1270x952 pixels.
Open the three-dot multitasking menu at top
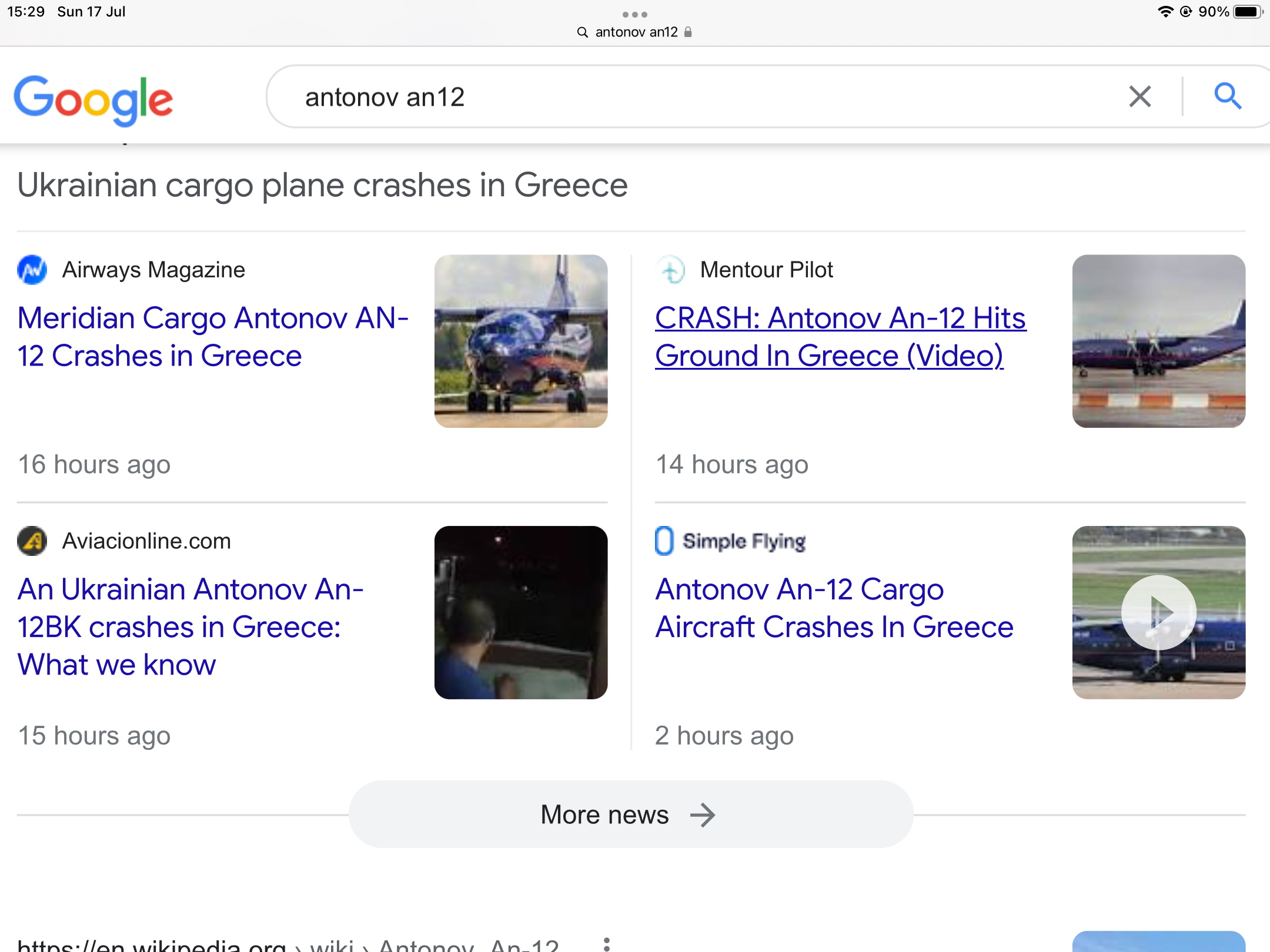(x=635, y=14)
